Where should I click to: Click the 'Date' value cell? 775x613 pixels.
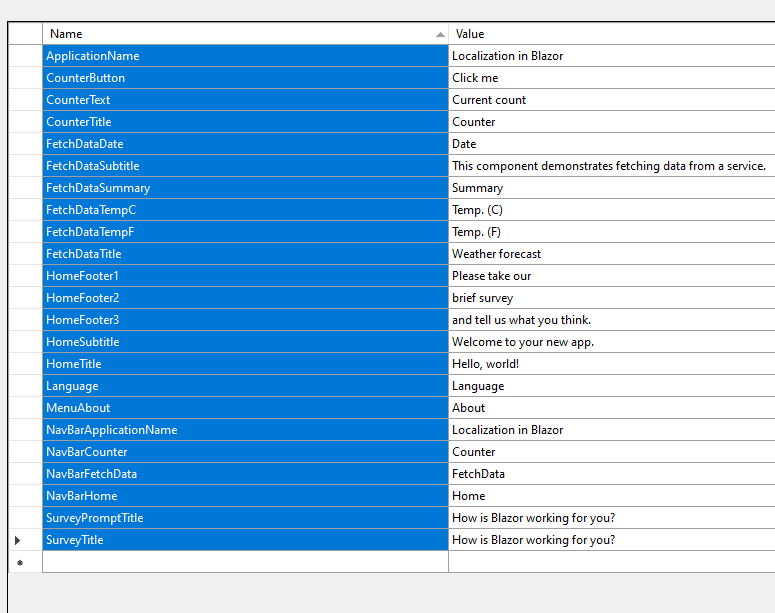[611, 144]
